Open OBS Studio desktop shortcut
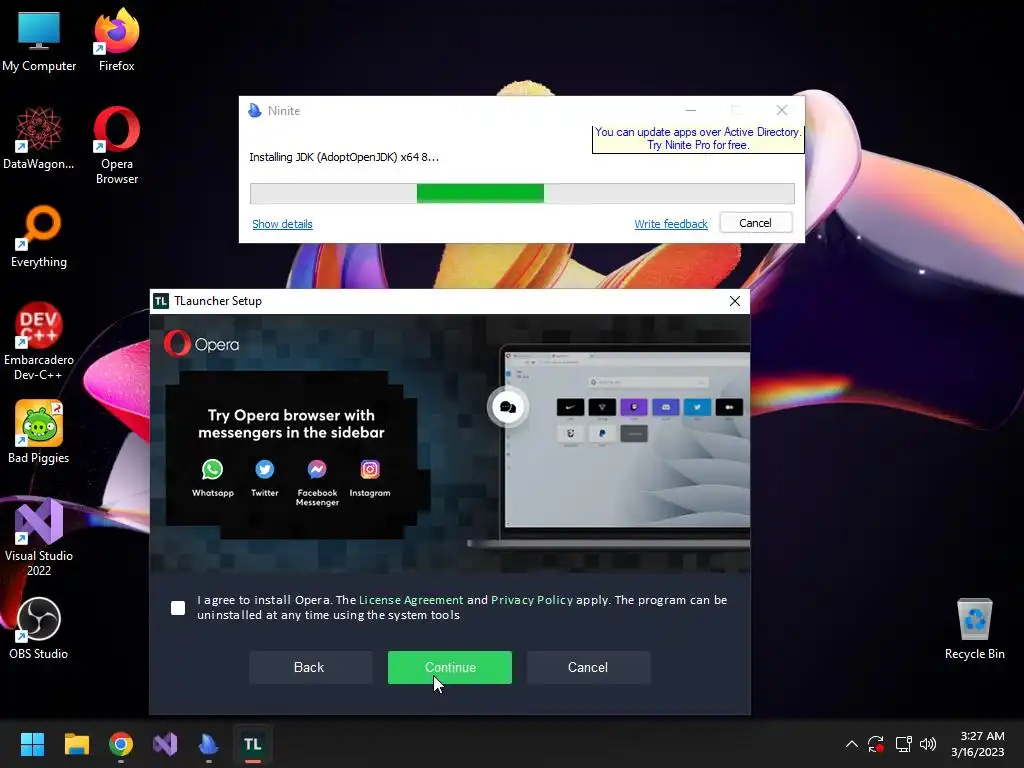Image resolution: width=1024 pixels, height=768 pixels. tap(39, 628)
